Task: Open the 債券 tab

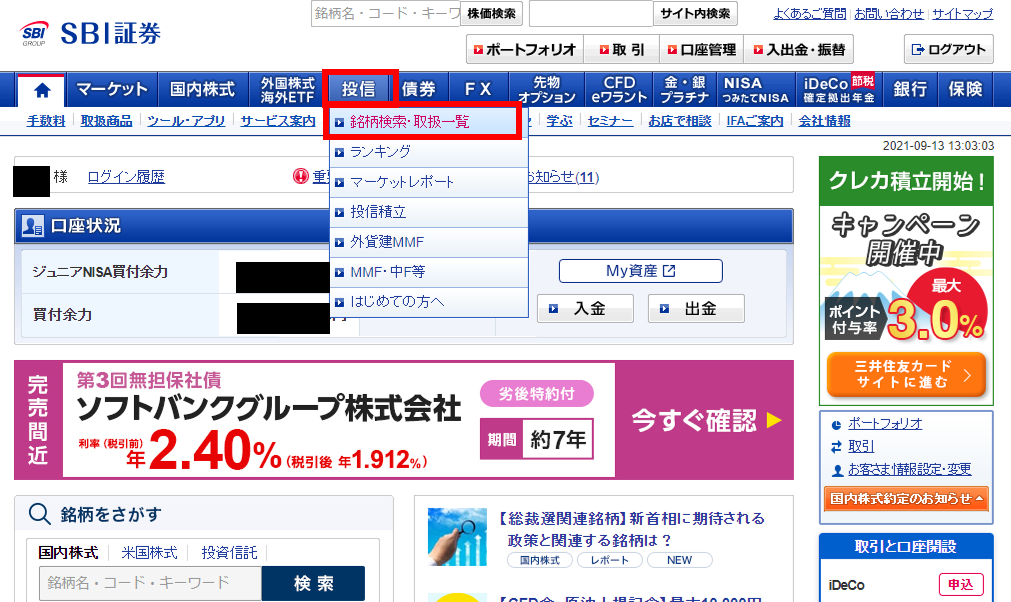Action: click(418, 89)
